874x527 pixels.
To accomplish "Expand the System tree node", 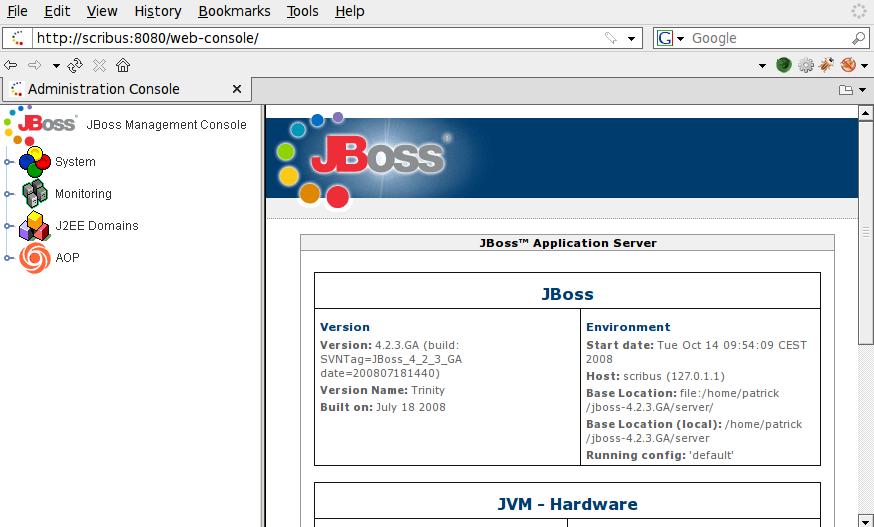I will click(x=8, y=162).
